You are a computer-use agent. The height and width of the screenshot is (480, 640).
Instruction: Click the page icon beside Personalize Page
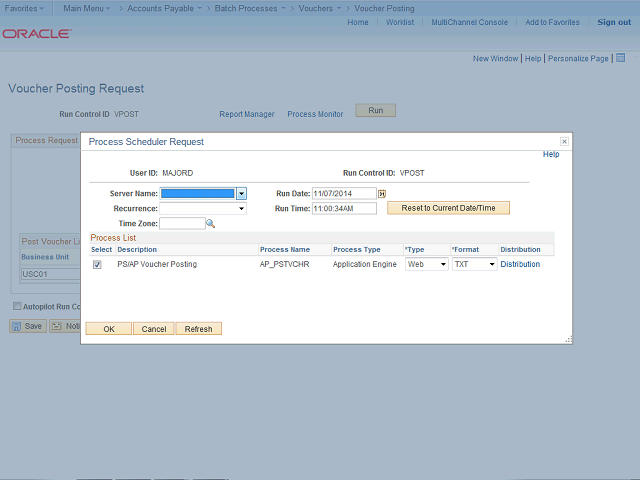tap(618, 59)
